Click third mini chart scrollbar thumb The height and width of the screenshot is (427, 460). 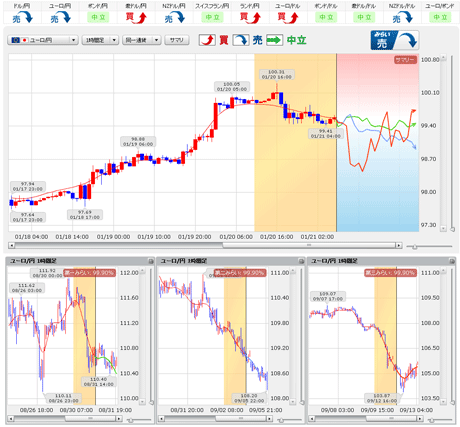[392, 419]
